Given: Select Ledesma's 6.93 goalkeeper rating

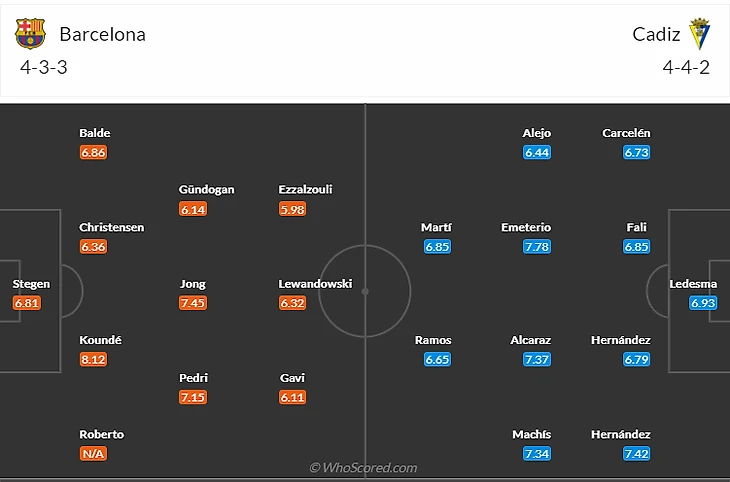Looking at the screenshot, I should 704,303.
